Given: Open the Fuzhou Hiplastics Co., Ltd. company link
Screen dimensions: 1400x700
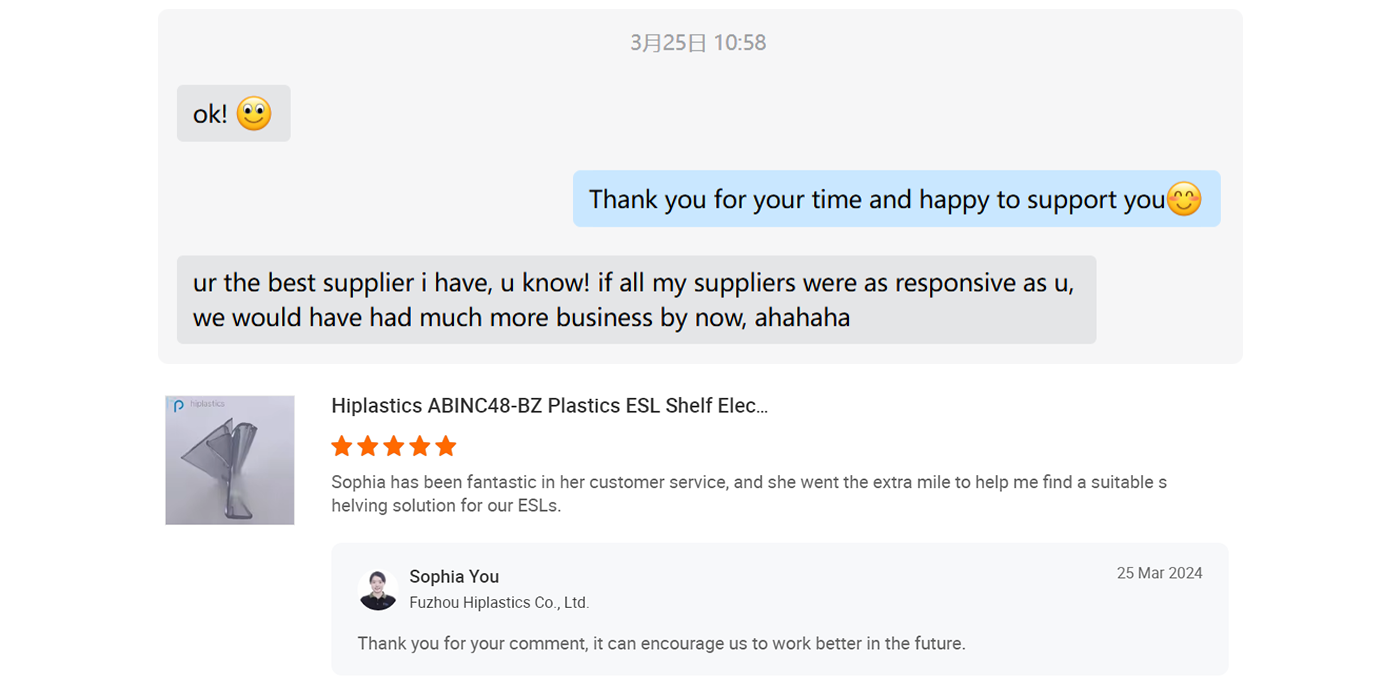Looking at the screenshot, I should pos(499,603).
